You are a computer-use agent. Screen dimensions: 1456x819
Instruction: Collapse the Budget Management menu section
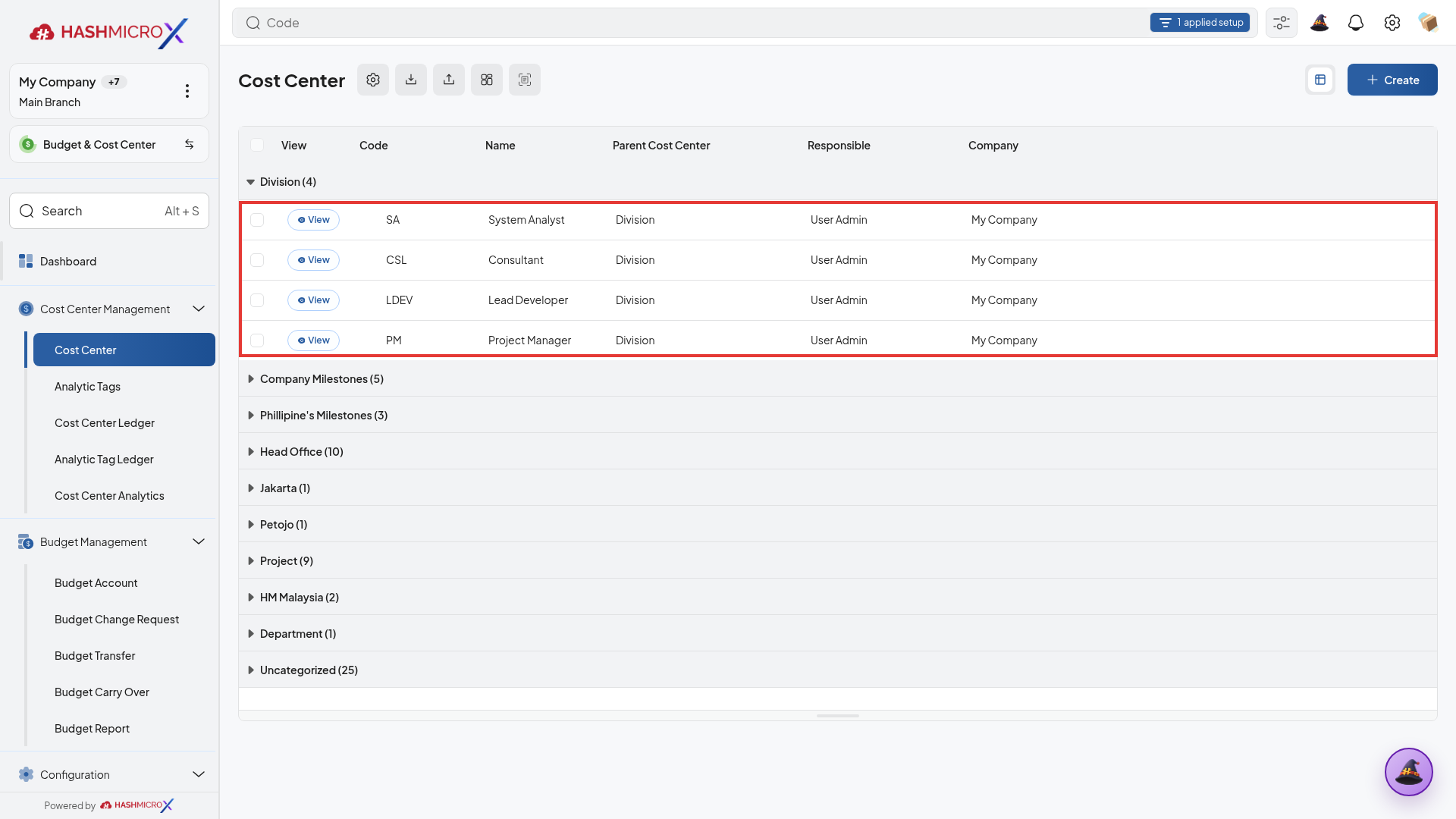click(199, 541)
